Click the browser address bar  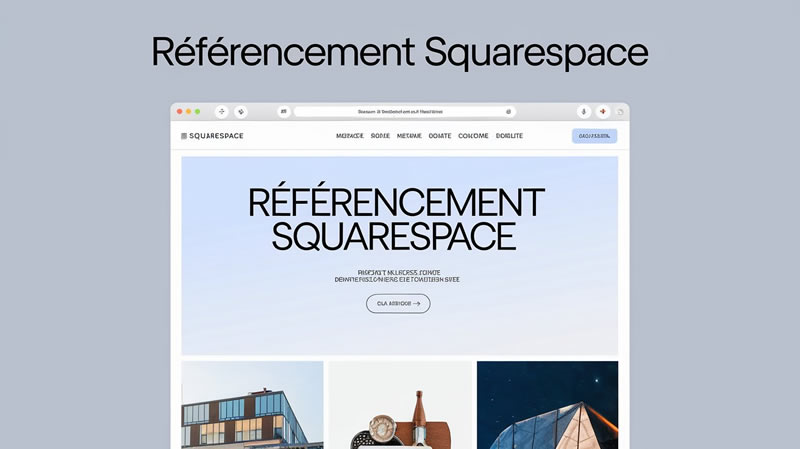(x=405, y=112)
